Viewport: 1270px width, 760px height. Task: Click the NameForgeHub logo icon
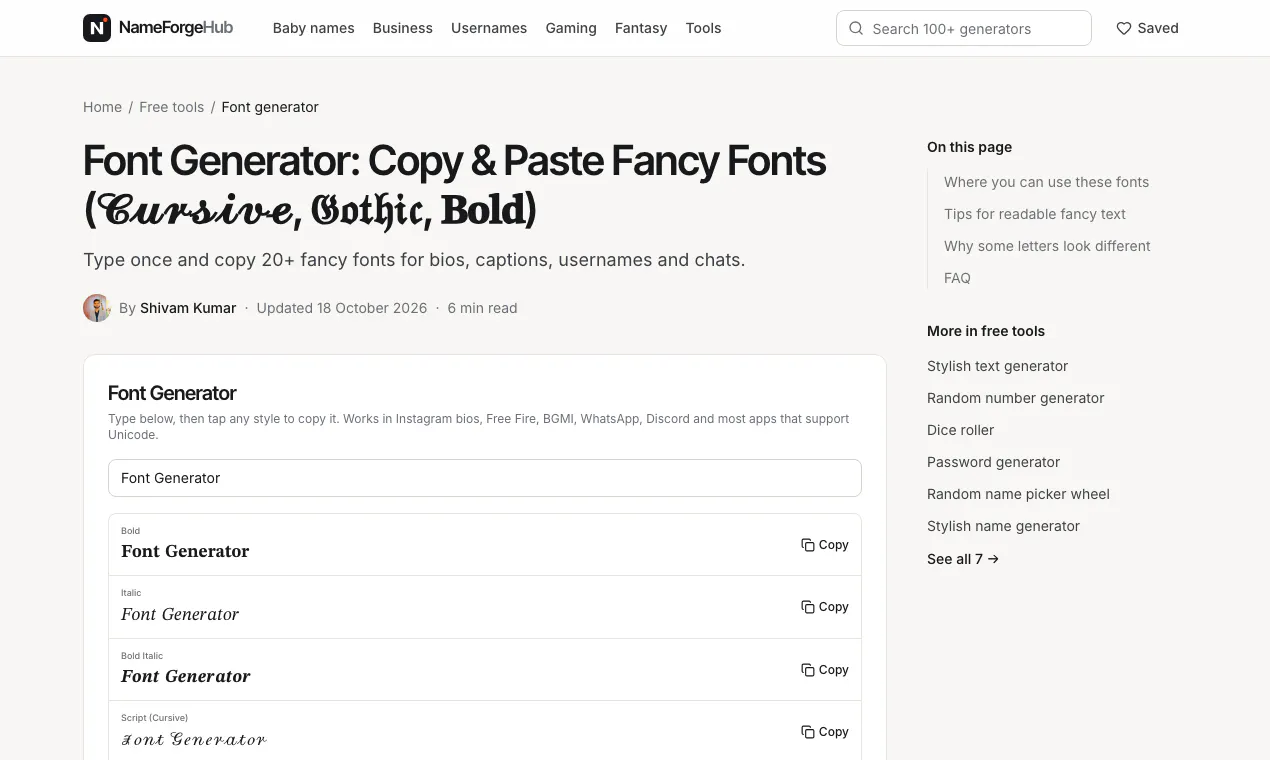click(97, 28)
